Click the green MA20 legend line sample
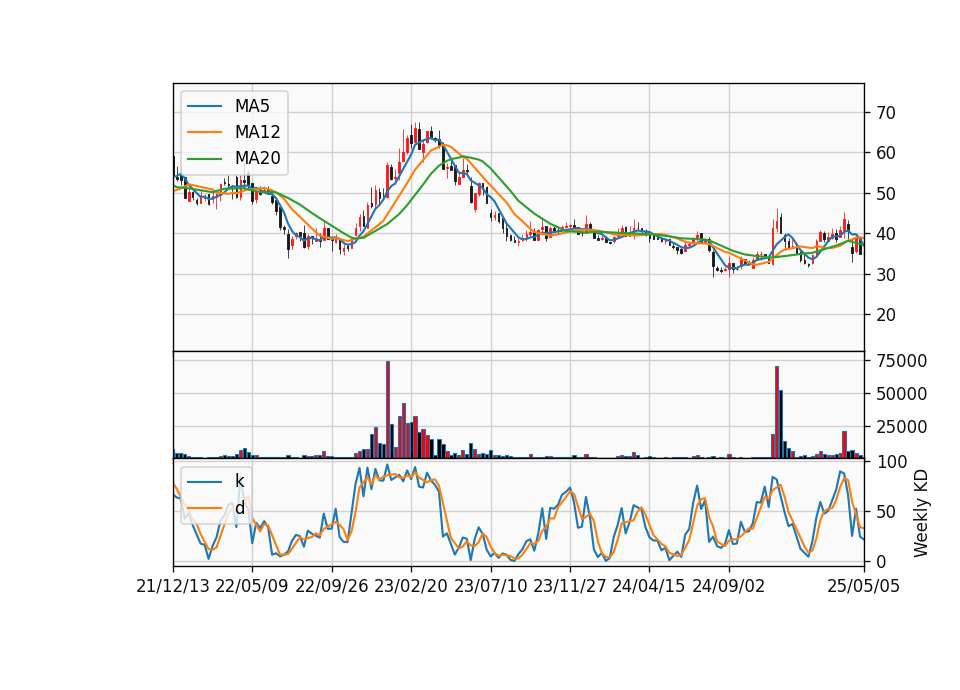The width and height of the screenshot is (960, 690). (x=204, y=158)
